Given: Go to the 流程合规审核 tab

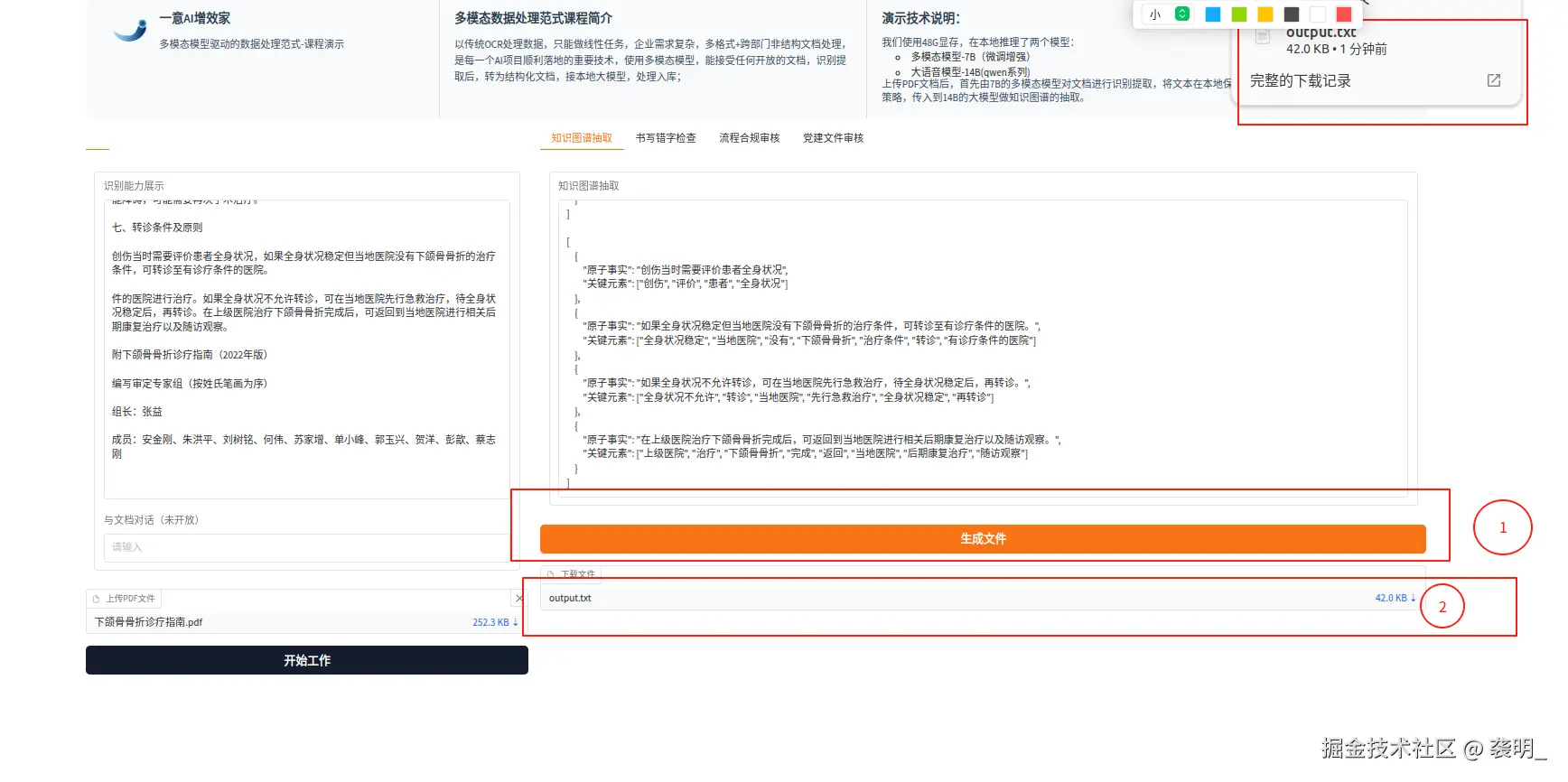Looking at the screenshot, I should pos(750,138).
